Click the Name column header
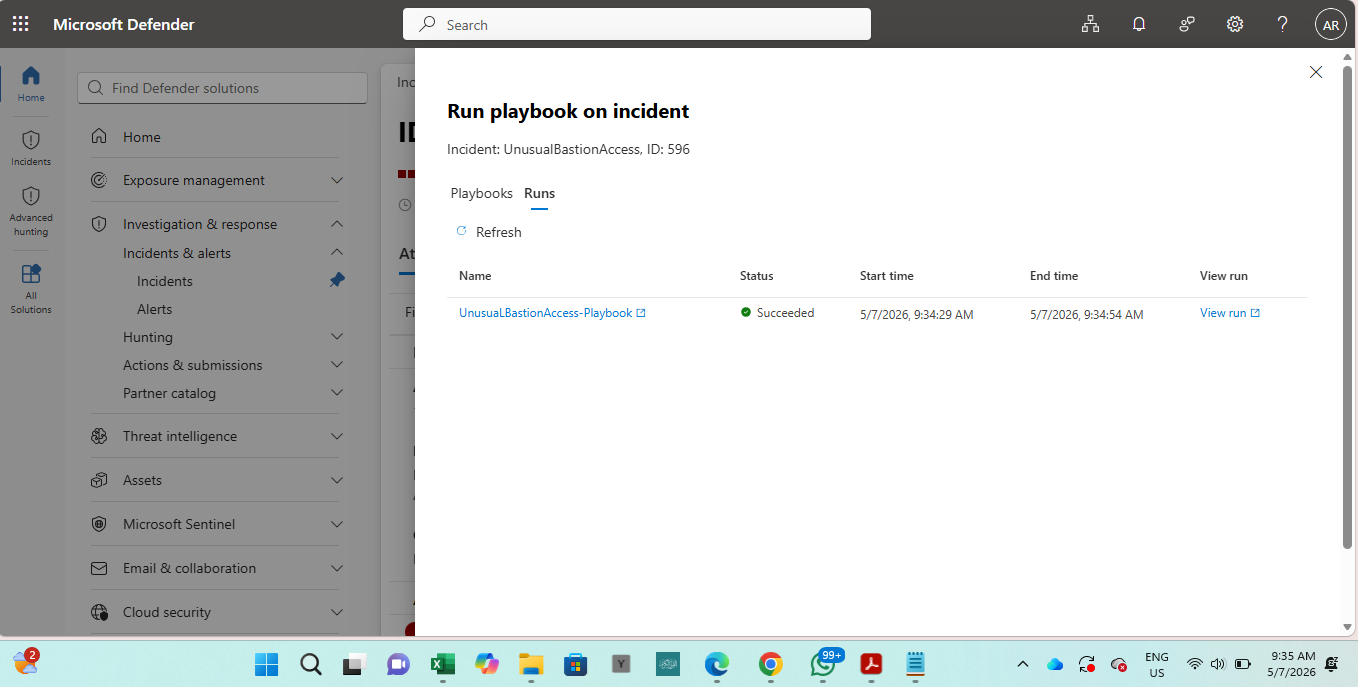Screen dimensions: 1358x687 coord(475,276)
